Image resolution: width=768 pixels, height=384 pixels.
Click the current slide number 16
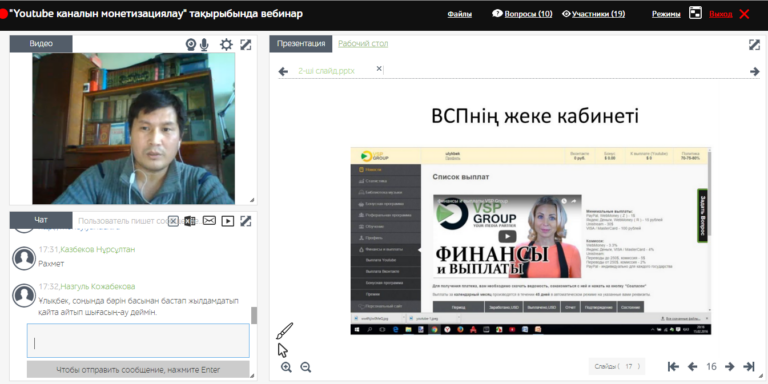click(711, 366)
